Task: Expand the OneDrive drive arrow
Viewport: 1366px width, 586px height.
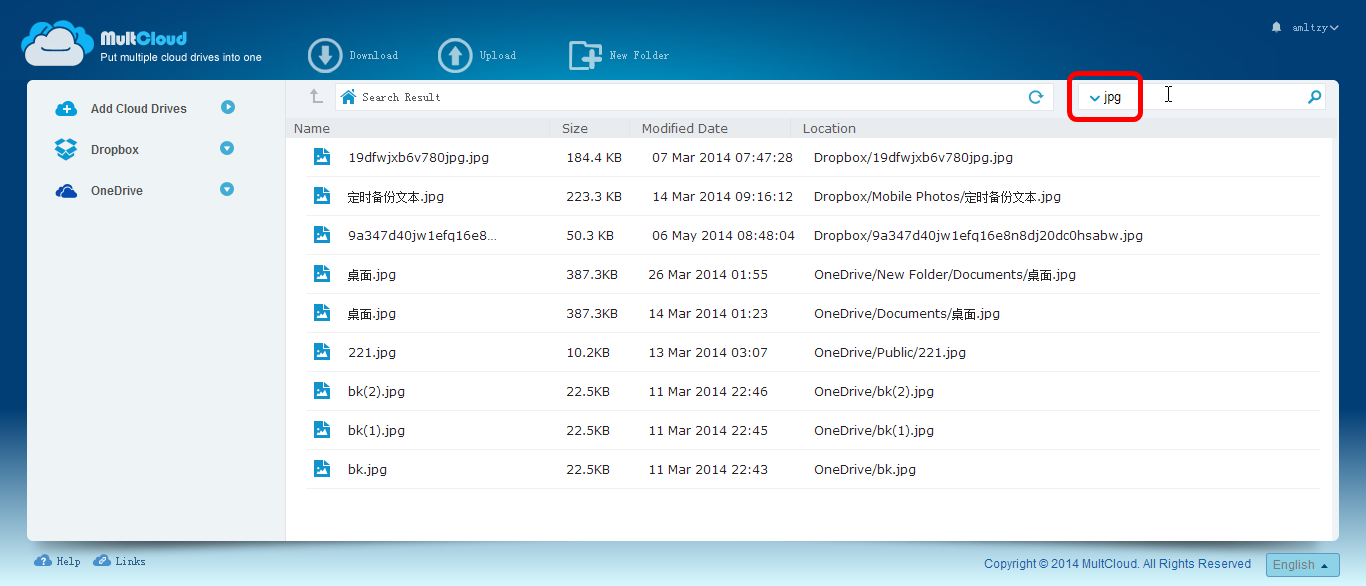Action: pos(227,190)
